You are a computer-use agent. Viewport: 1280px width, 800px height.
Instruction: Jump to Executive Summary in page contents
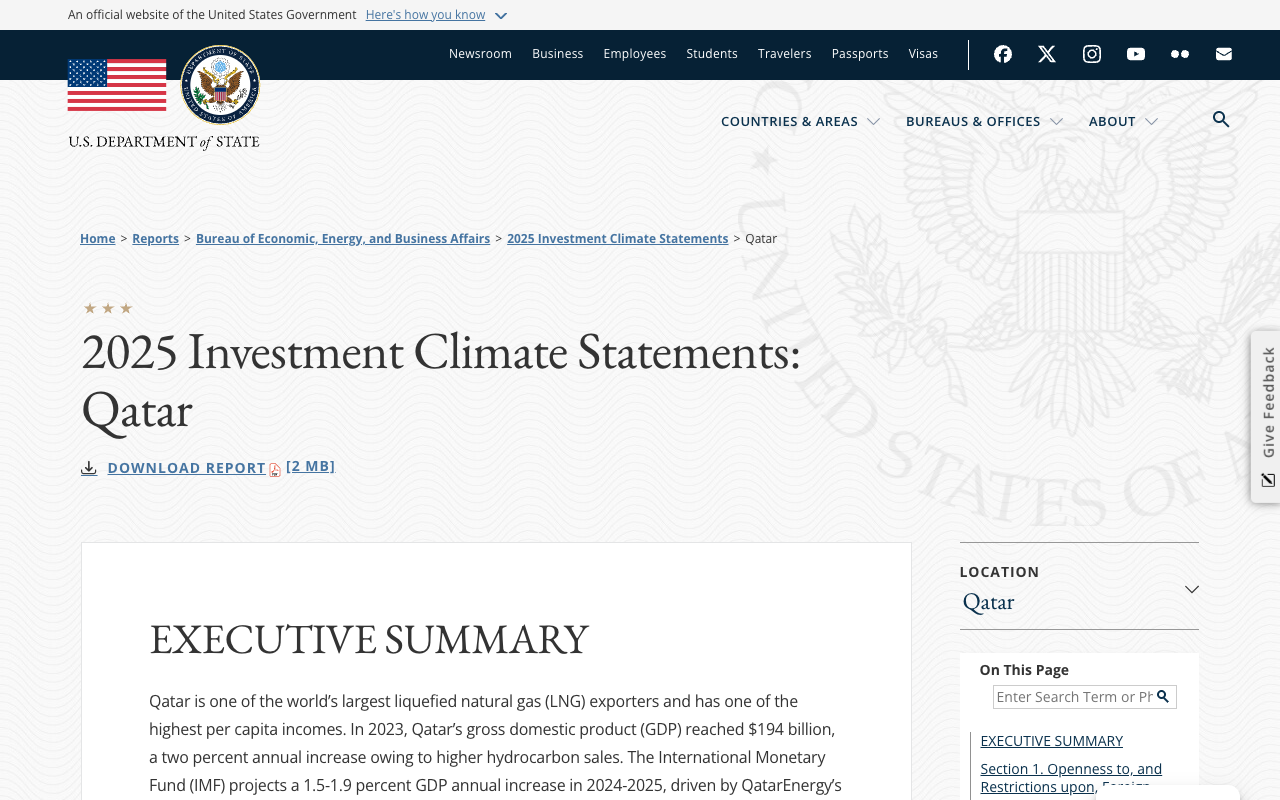pos(1052,741)
